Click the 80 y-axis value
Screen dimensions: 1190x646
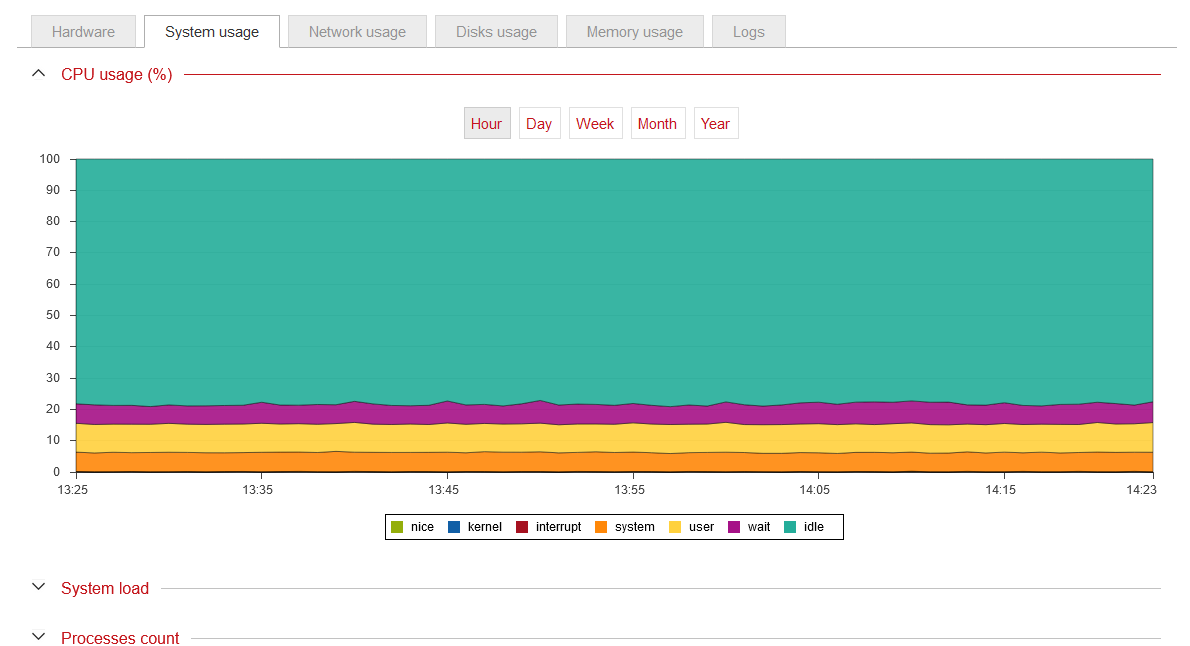[x=52, y=221]
